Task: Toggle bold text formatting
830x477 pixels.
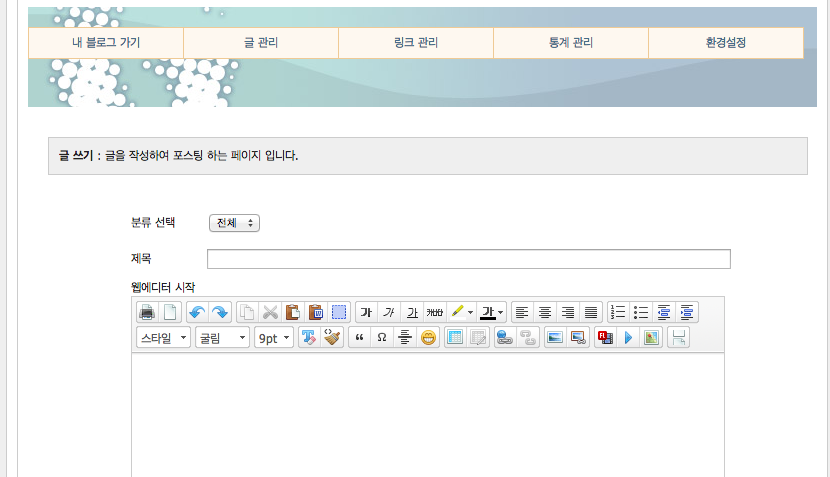Action: point(366,312)
